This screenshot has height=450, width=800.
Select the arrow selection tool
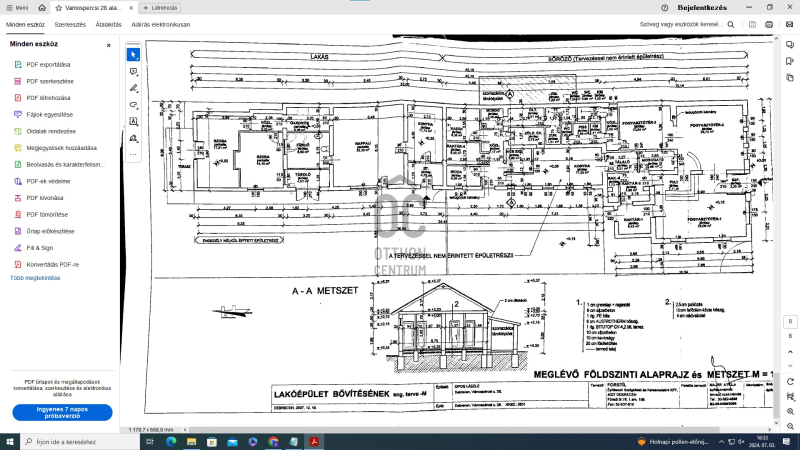click(x=133, y=54)
